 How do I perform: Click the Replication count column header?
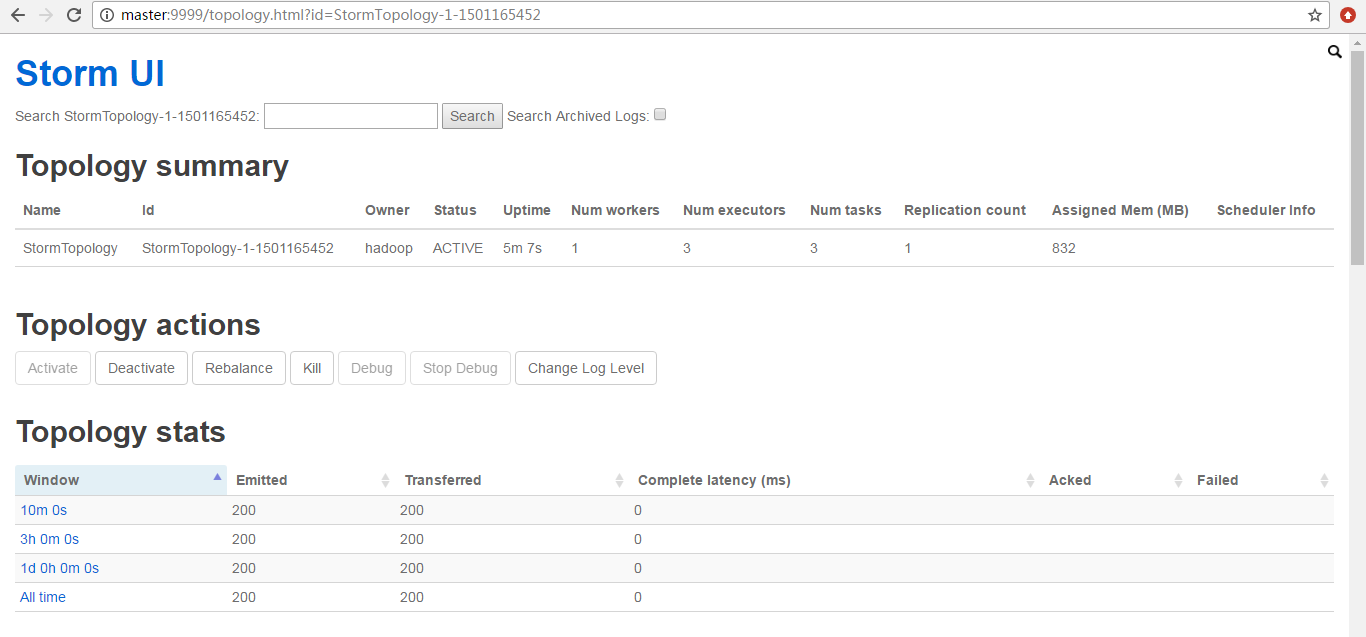(x=965, y=210)
